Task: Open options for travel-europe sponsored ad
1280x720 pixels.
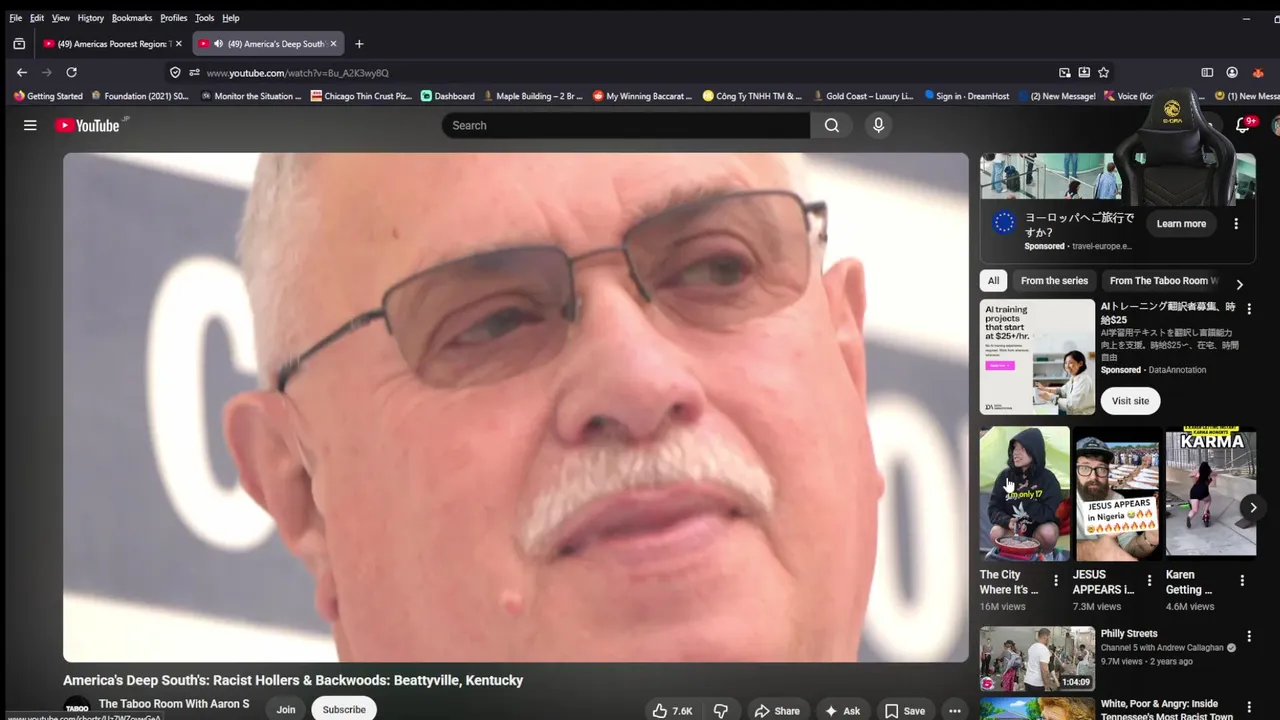Action: (x=1236, y=224)
